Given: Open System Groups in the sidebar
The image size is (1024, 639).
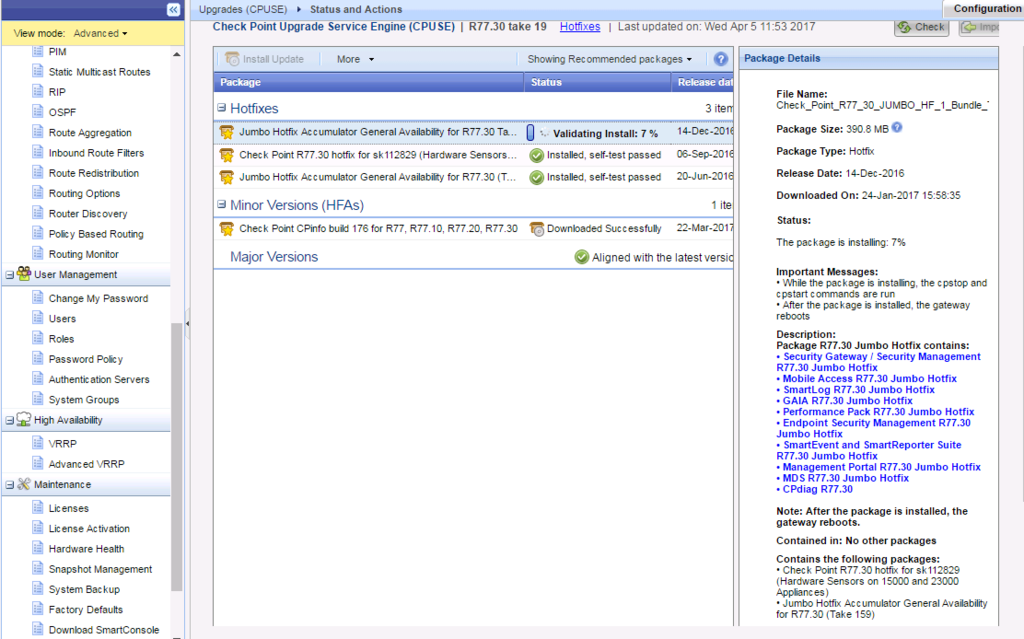Looking at the screenshot, I should tap(84, 399).
